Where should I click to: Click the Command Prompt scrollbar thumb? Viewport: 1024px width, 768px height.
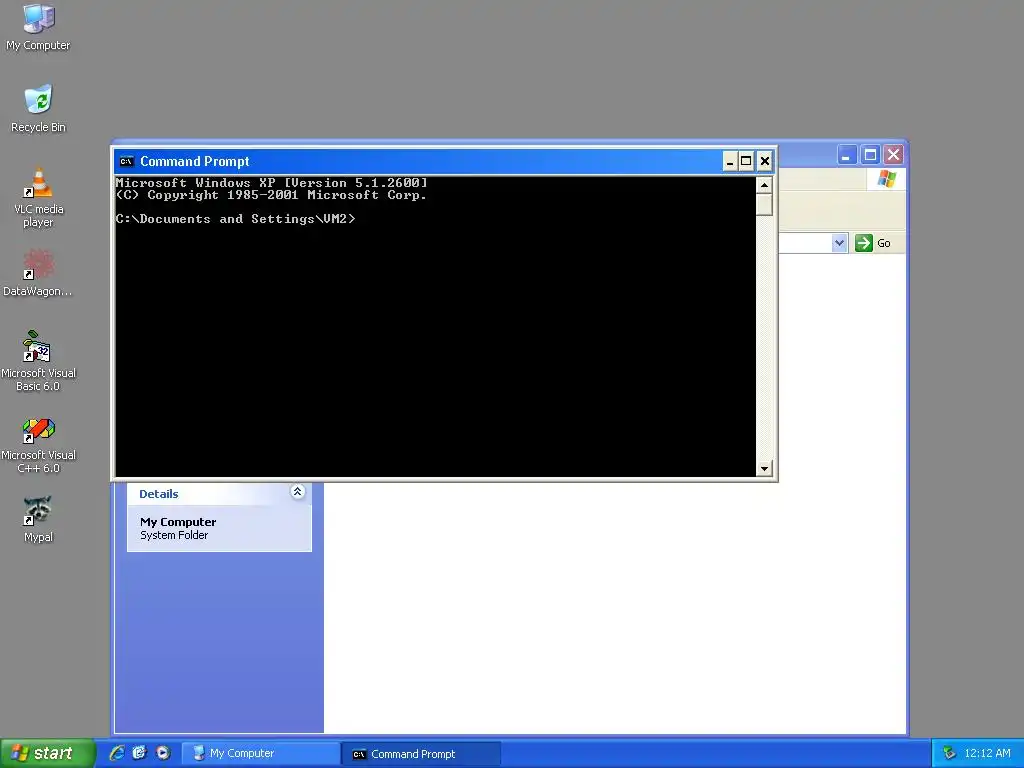764,204
